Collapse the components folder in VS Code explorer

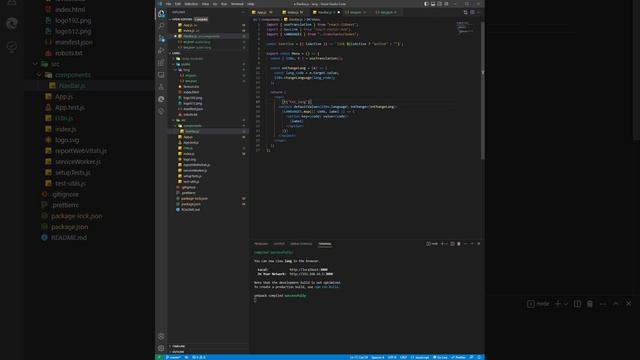coord(192,126)
